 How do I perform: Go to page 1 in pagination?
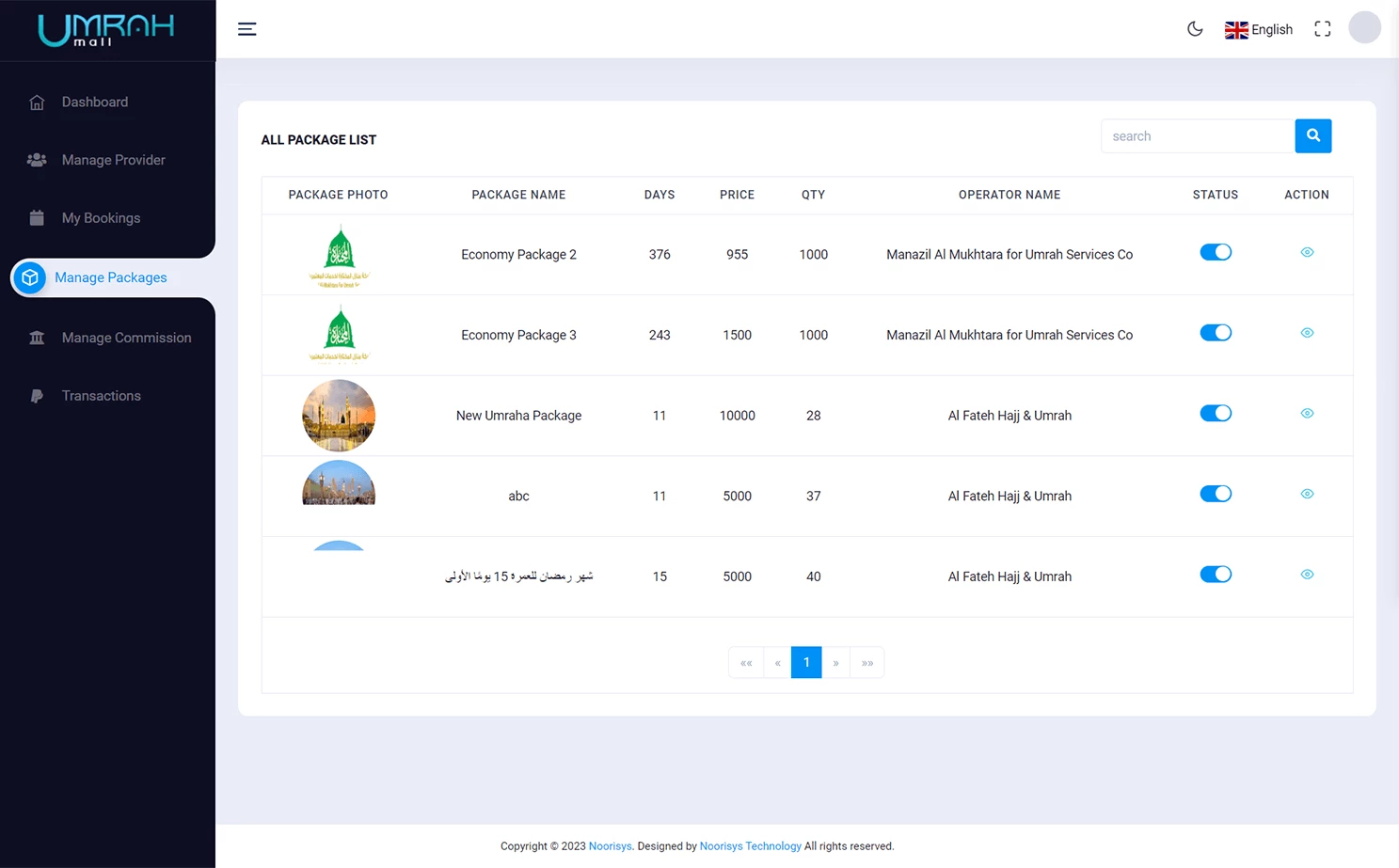(805, 662)
